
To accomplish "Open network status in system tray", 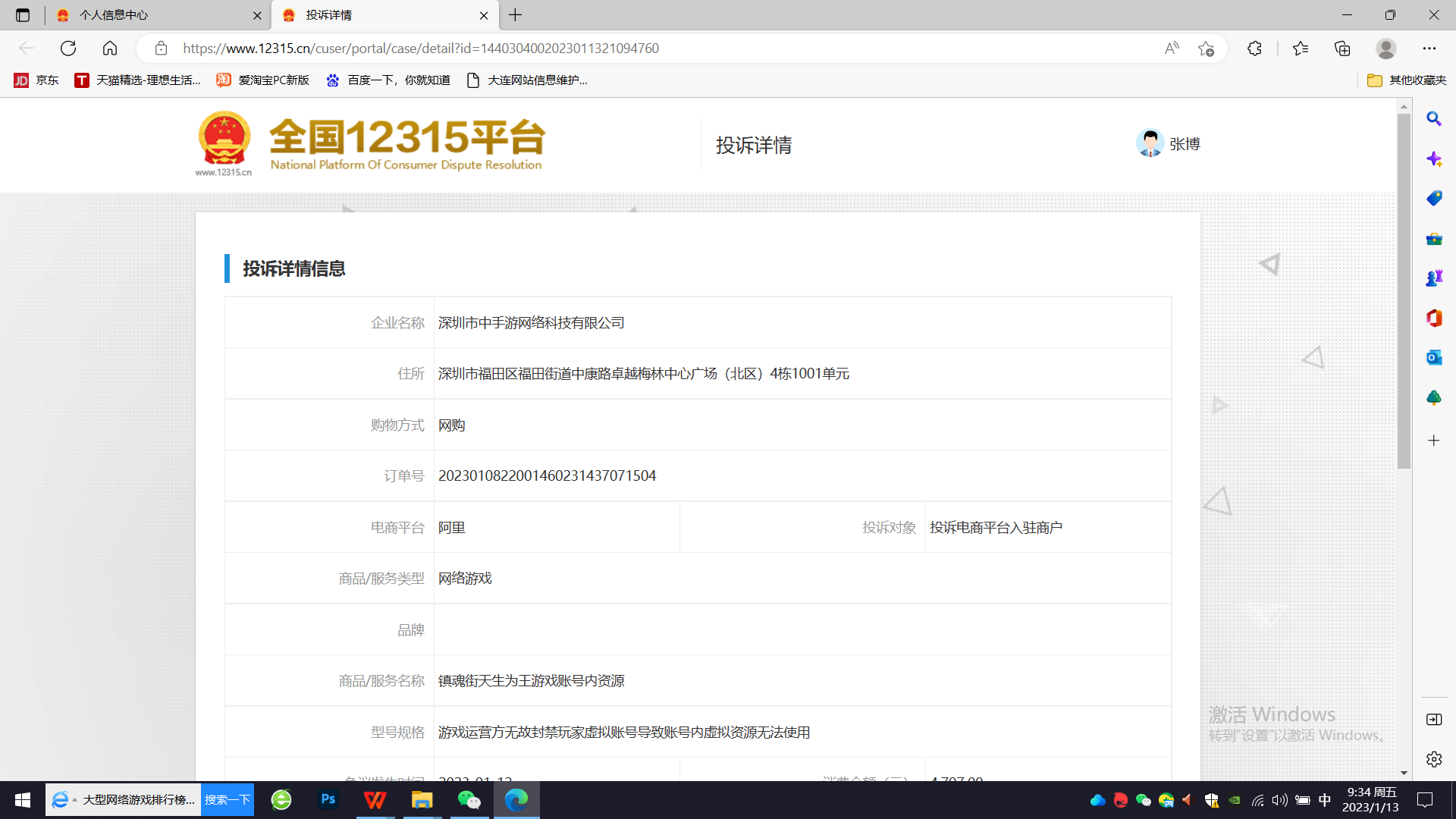I will pos(1258,800).
